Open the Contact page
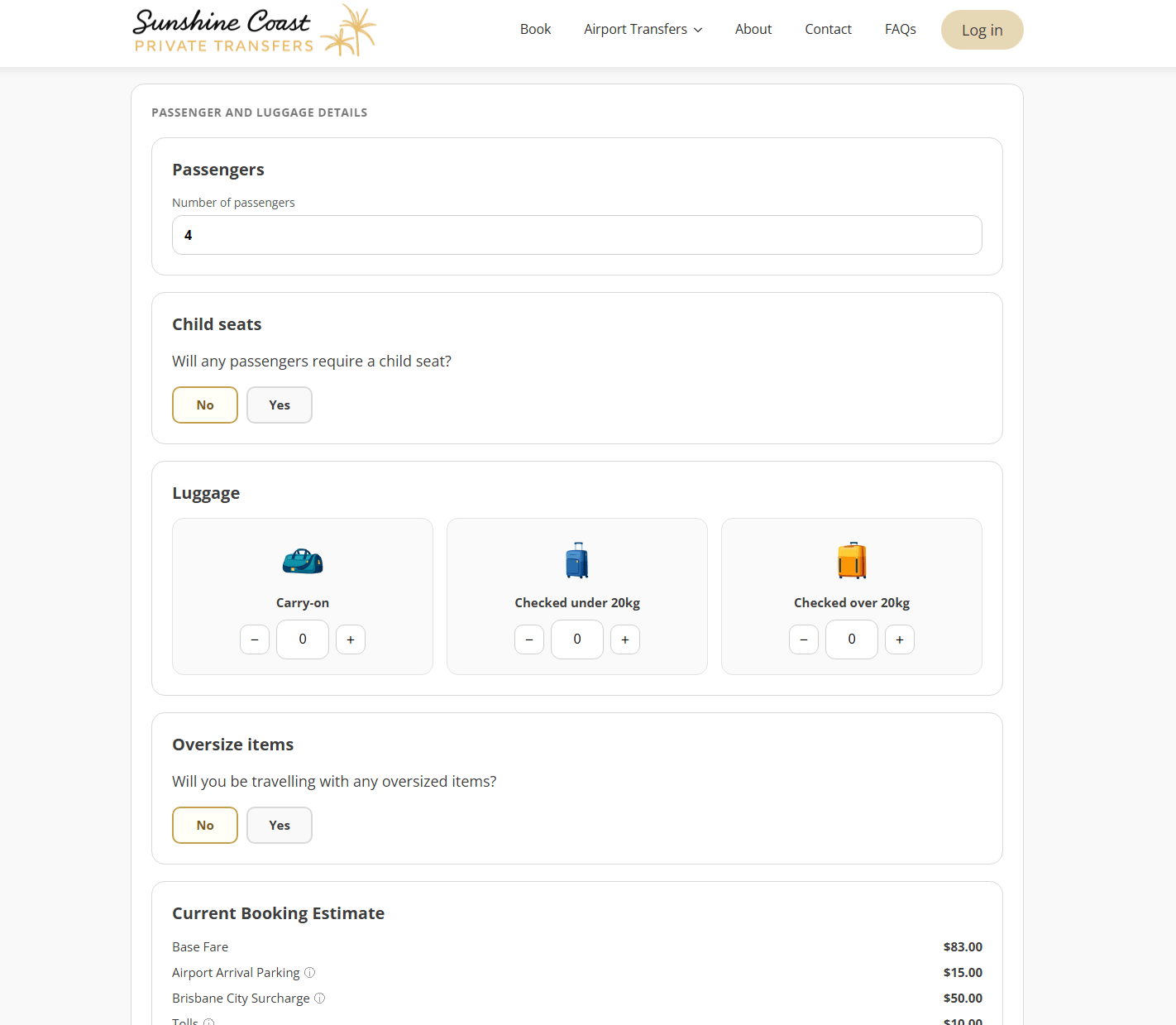The width and height of the screenshot is (1176, 1025). point(828,29)
